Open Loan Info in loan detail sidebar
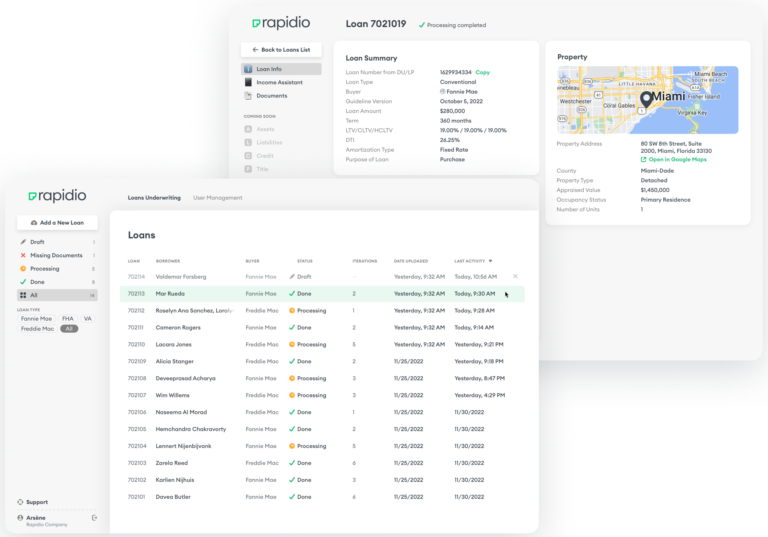Image resolution: width=768 pixels, height=537 pixels. 281,69
